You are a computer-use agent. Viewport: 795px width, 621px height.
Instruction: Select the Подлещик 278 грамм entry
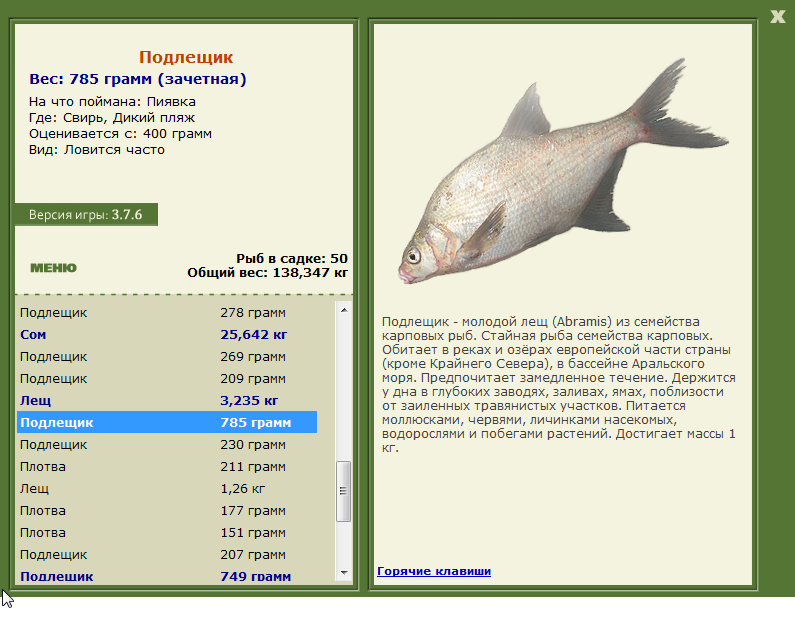(x=167, y=312)
